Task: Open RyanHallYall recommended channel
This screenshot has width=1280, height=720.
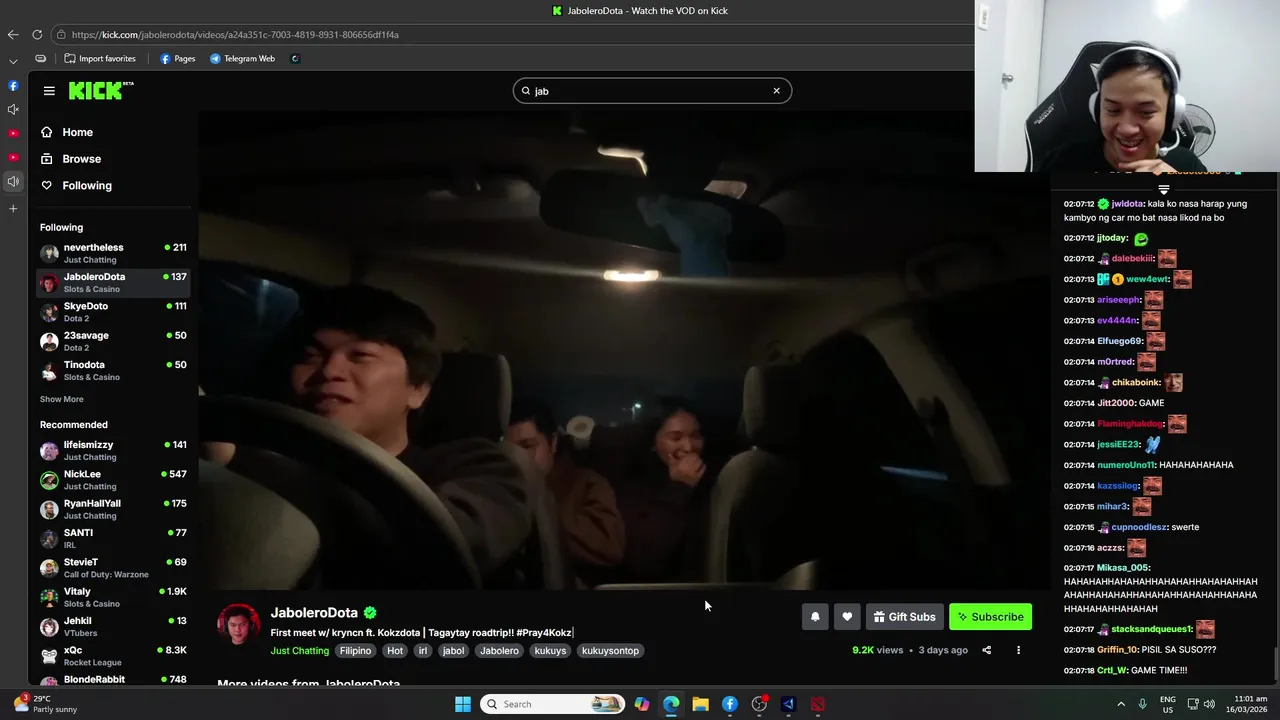Action: click(x=113, y=509)
